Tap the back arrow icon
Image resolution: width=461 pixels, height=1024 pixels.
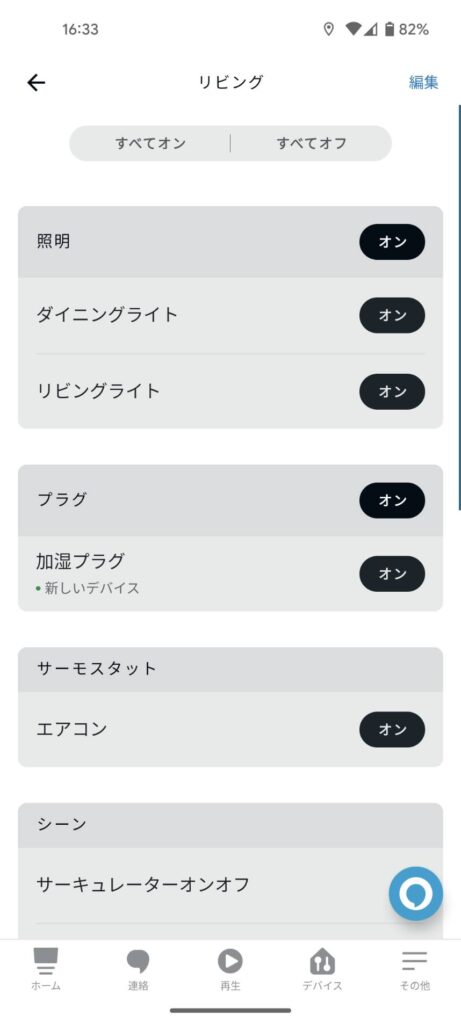(x=36, y=82)
